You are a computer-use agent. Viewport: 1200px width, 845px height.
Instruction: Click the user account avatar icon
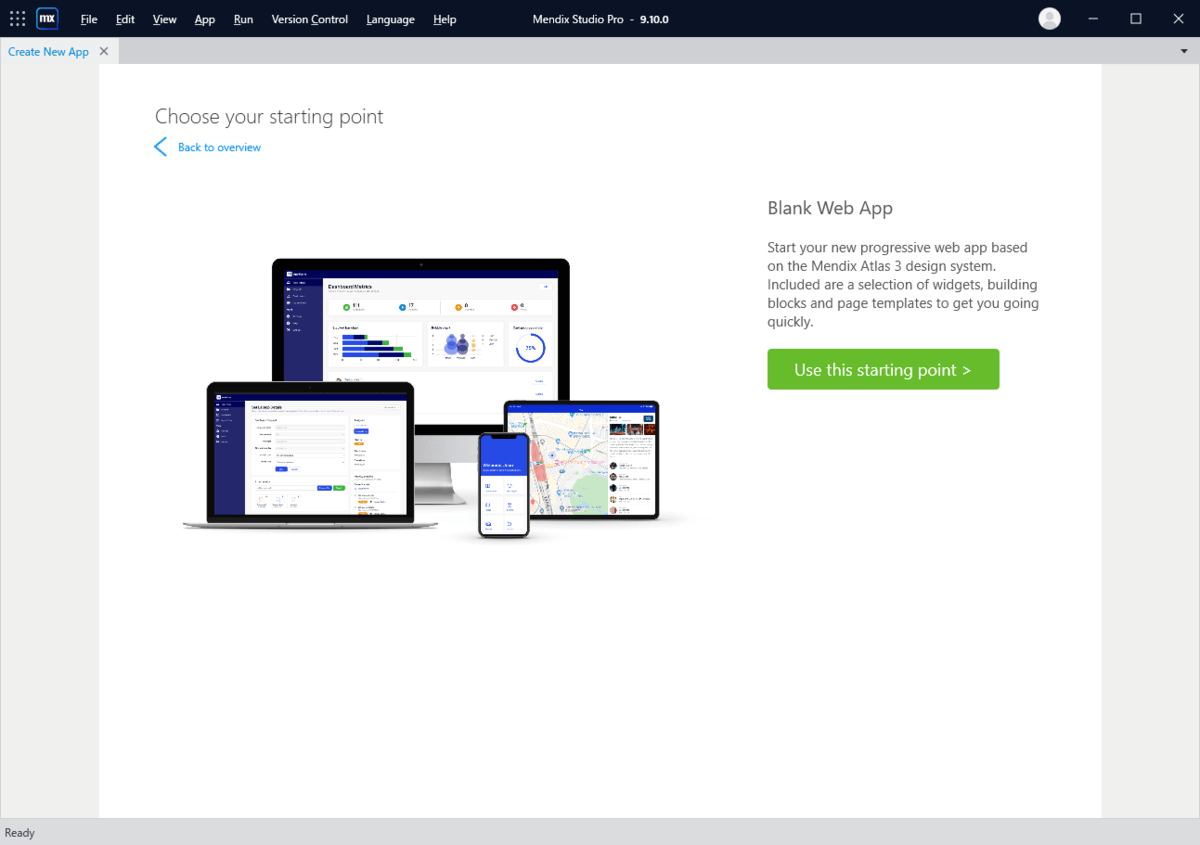[1049, 18]
